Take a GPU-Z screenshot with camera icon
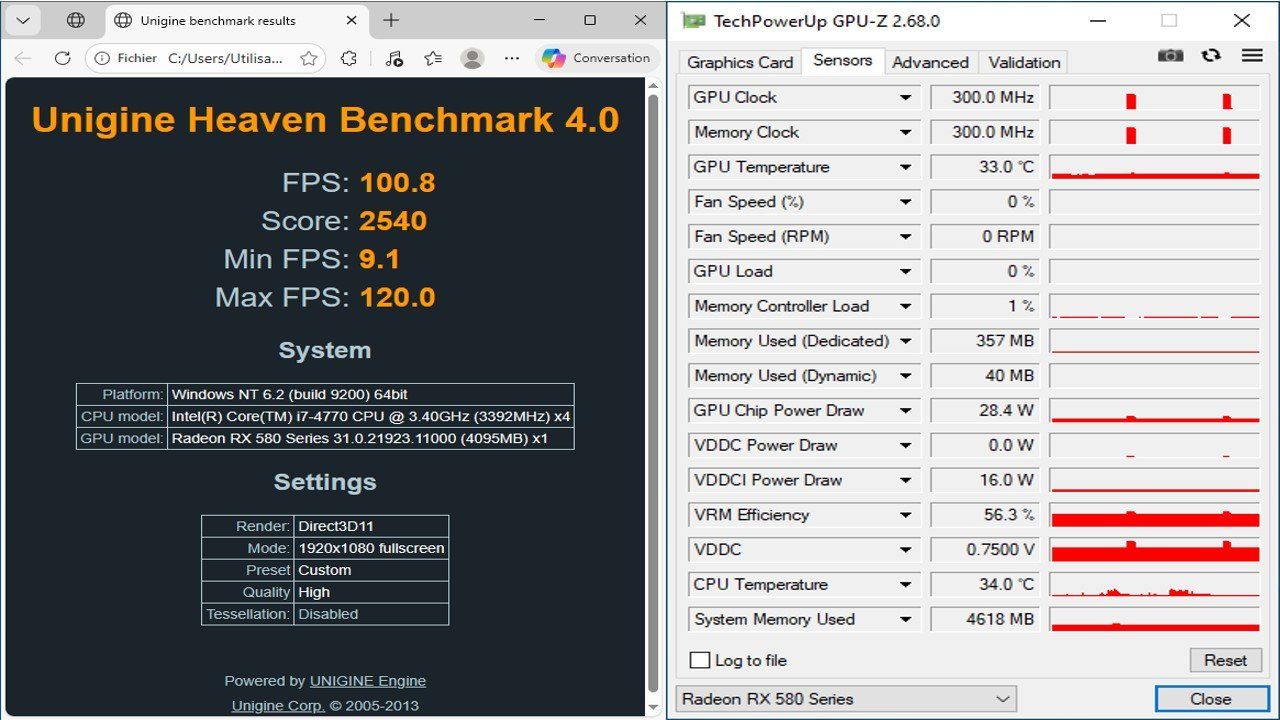Viewport: 1280px width, 720px height. [1170, 55]
